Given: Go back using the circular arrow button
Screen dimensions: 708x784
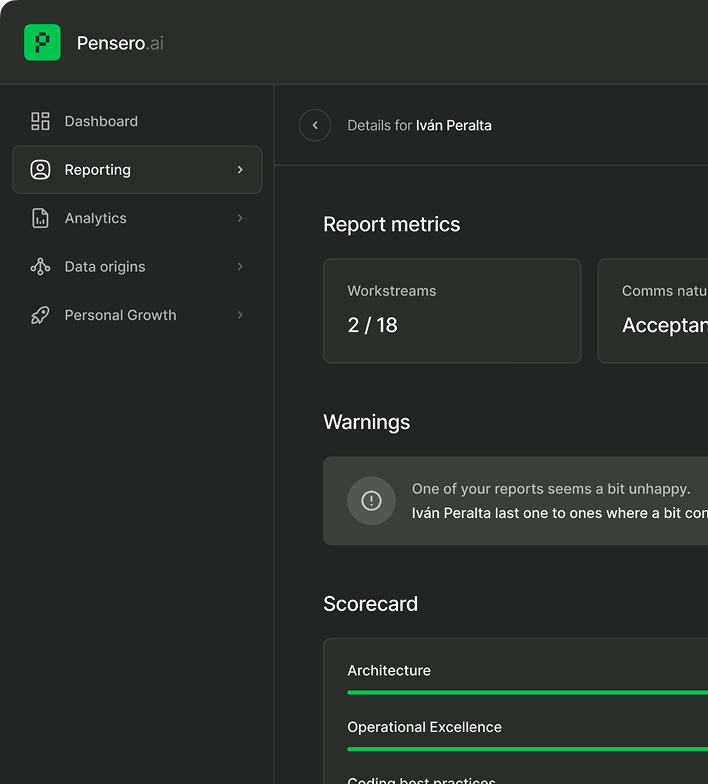Looking at the screenshot, I should [315, 125].
